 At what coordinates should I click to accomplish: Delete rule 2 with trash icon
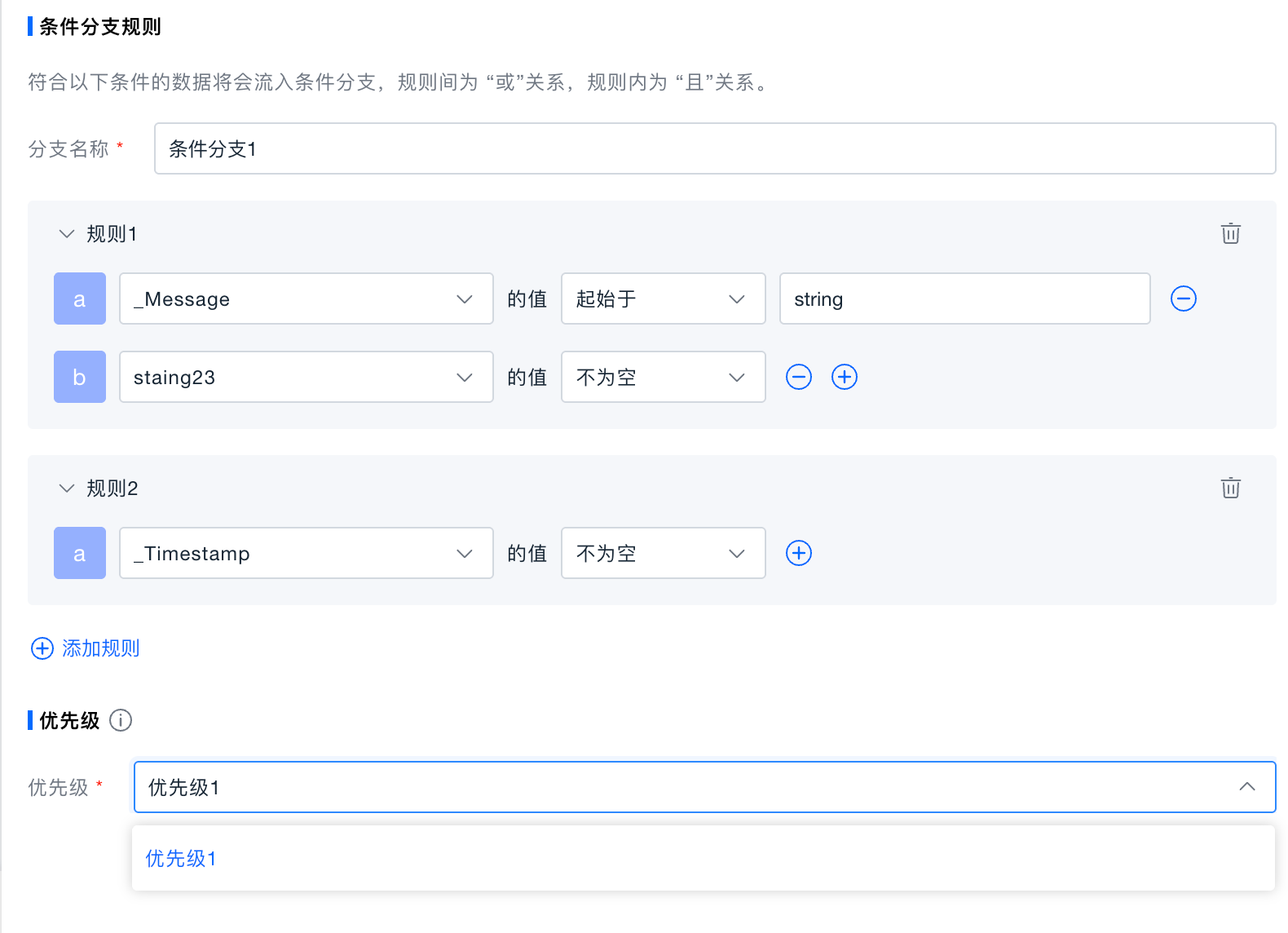(1230, 488)
